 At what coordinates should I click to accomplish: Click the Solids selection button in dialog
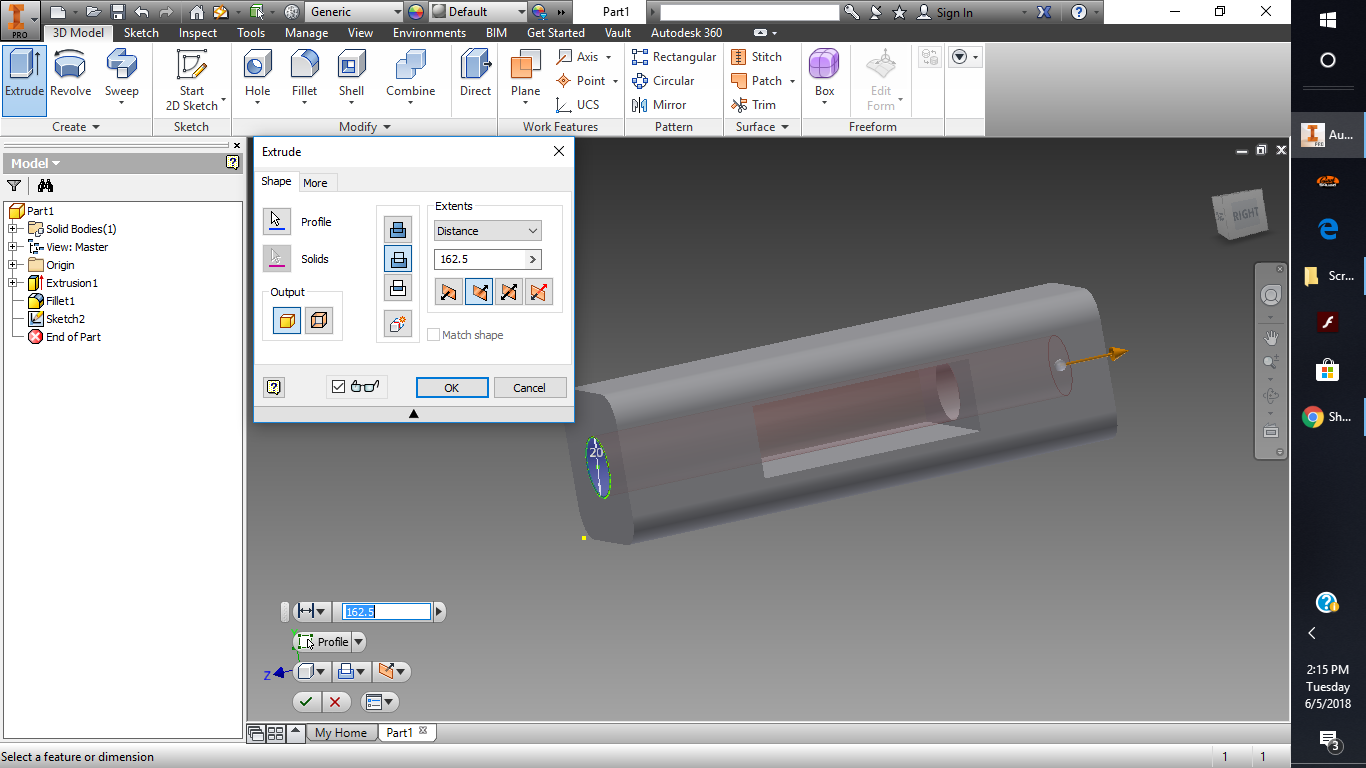(x=277, y=258)
